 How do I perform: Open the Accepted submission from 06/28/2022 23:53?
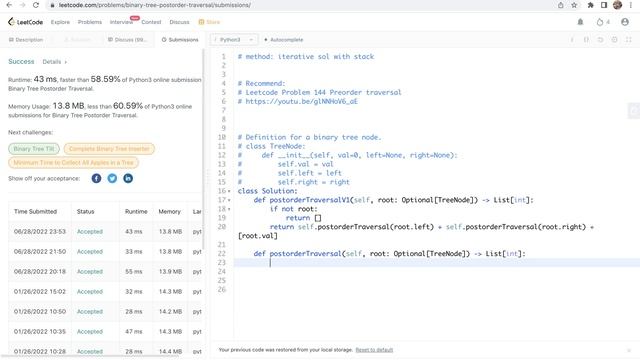pyautogui.click(x=90, y=231)
